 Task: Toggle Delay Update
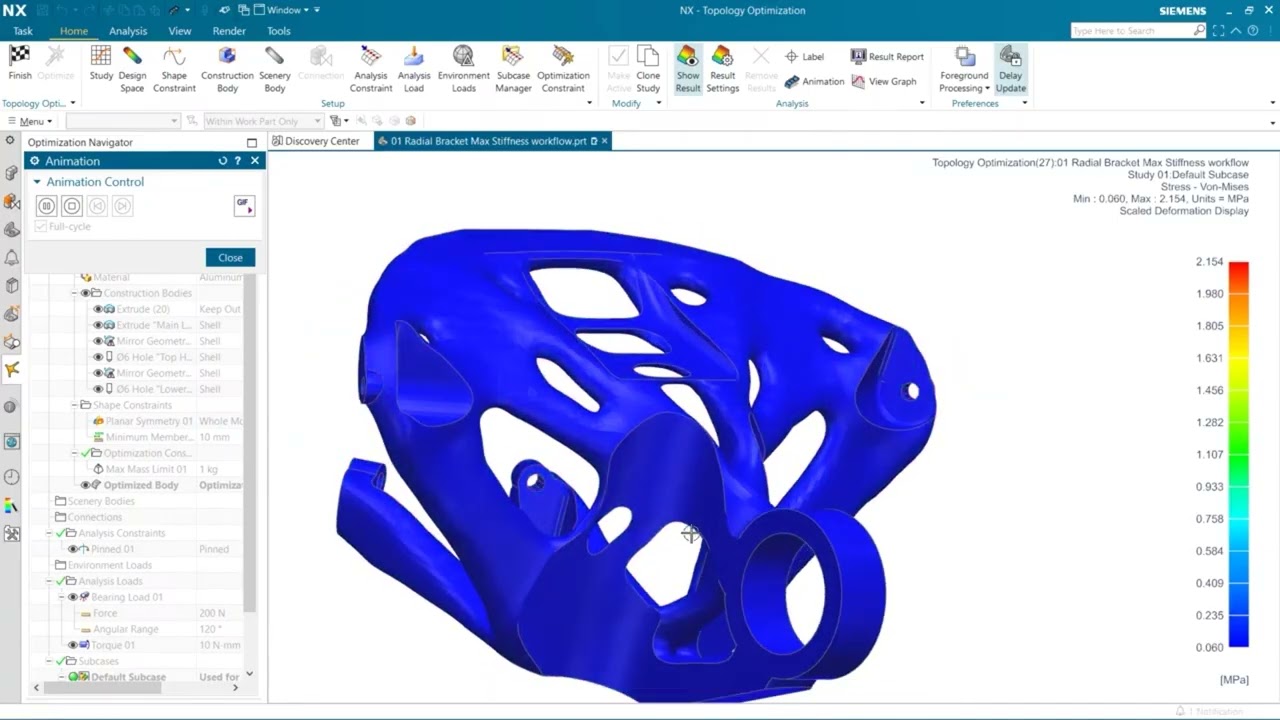point(1010,69)
